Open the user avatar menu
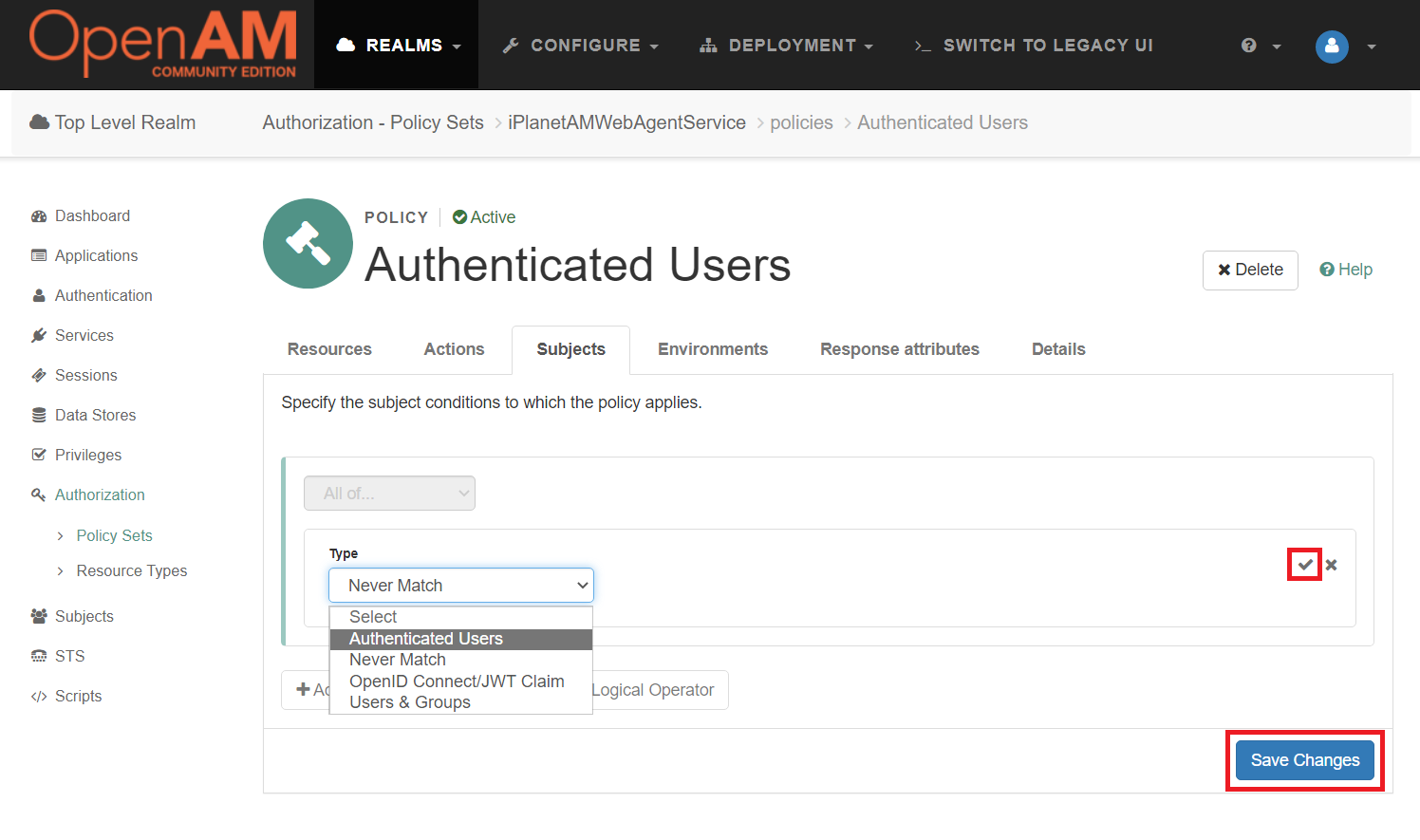 [x=1332, y=46]
